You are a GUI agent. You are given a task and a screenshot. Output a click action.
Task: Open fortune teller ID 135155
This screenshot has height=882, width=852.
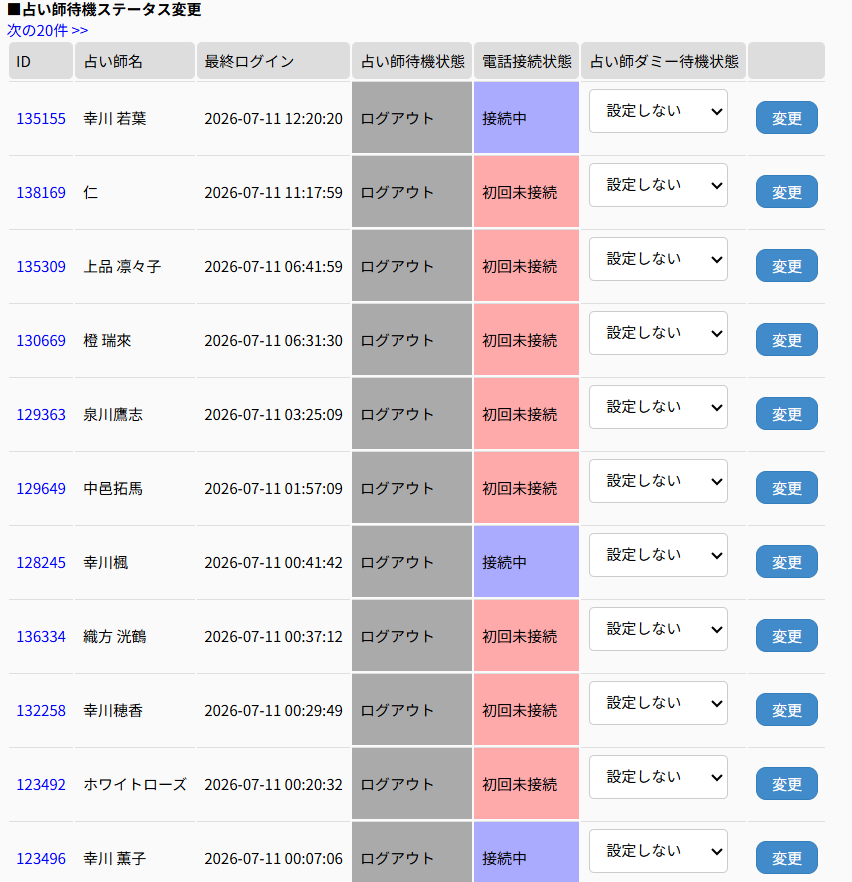(40, 119)
